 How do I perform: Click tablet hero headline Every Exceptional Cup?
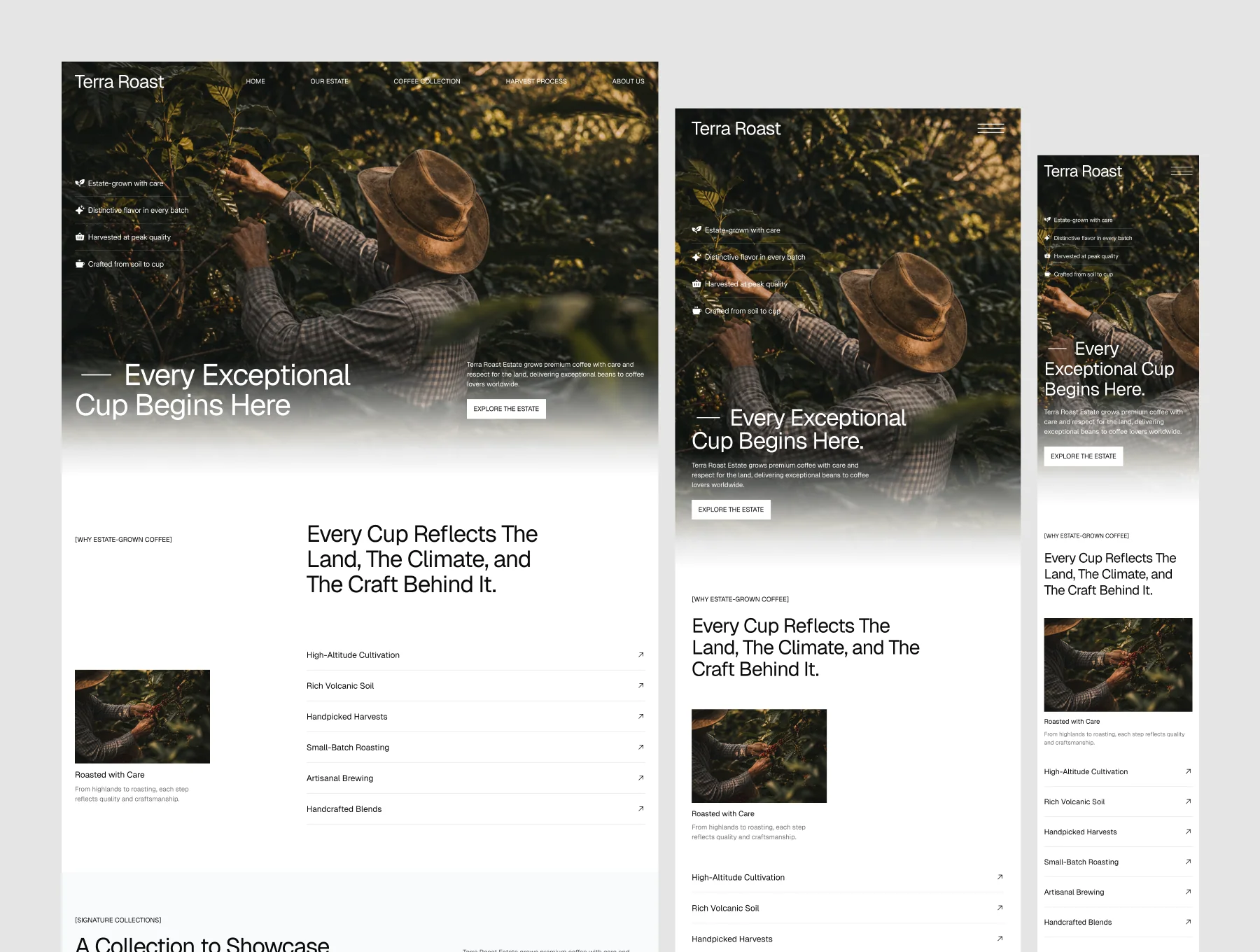pyautogui.click(x=799, y=429)
